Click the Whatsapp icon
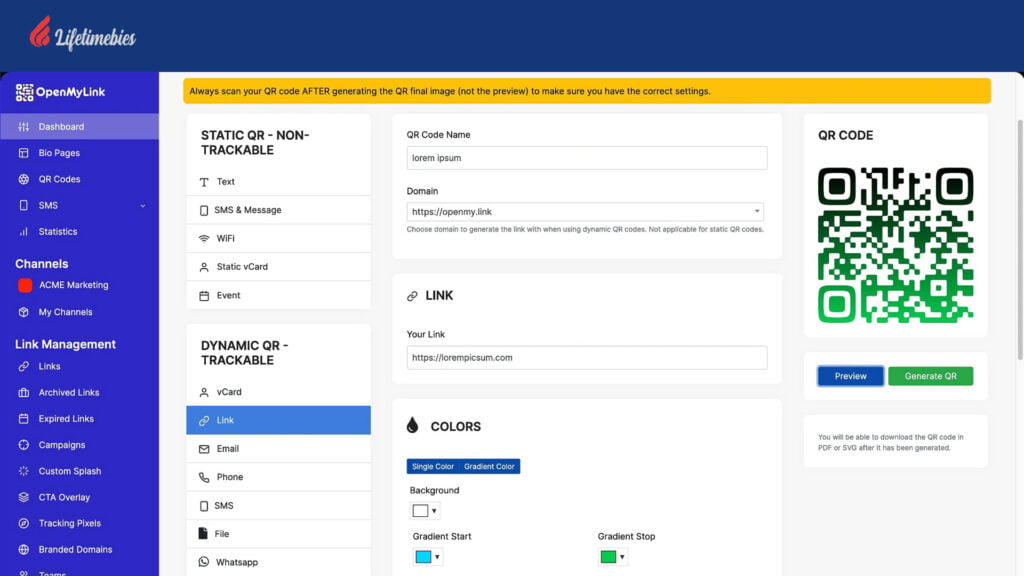This screenshot has width=1024, height=576. click(x=204, y=562)
